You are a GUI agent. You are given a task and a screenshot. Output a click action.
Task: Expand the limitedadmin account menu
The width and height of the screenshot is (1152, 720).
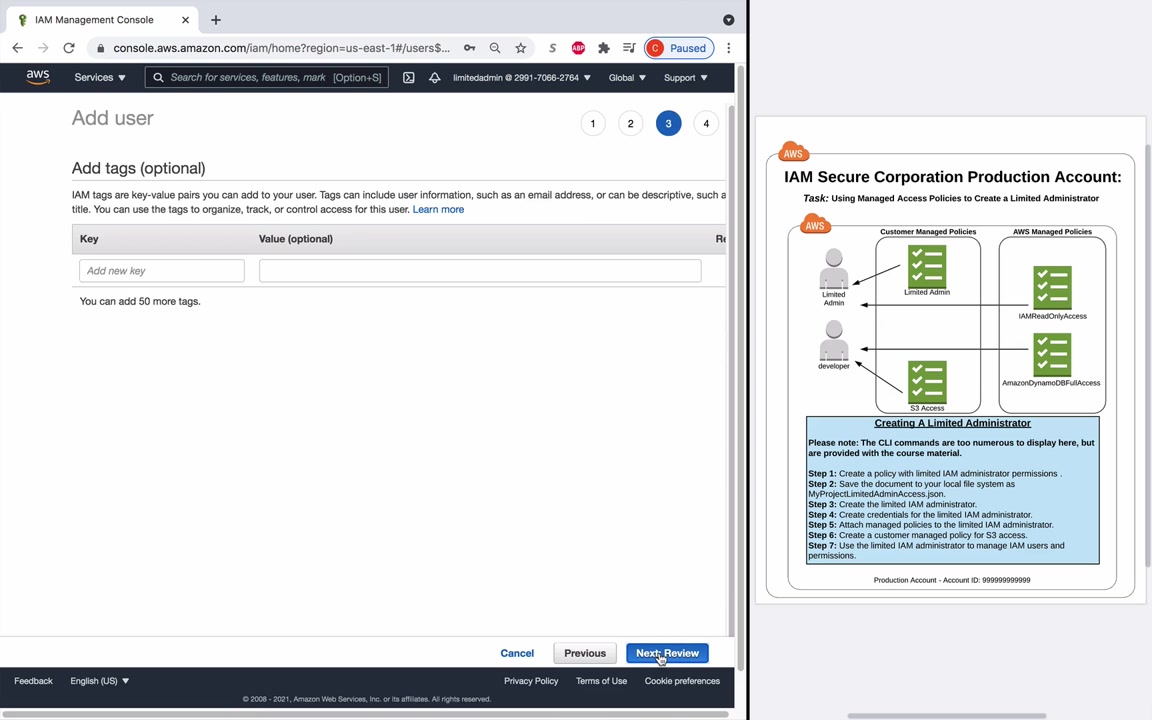[522, 77]
